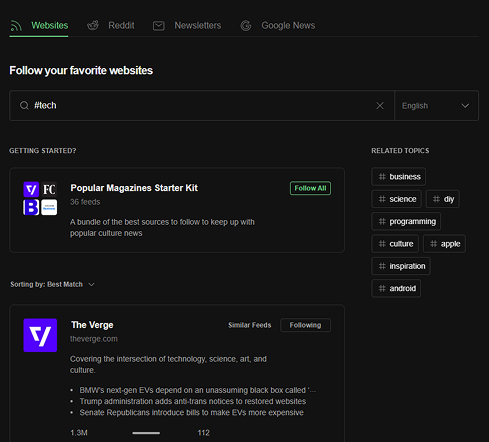Switch to the Websites tab

[x=39, y=26]
